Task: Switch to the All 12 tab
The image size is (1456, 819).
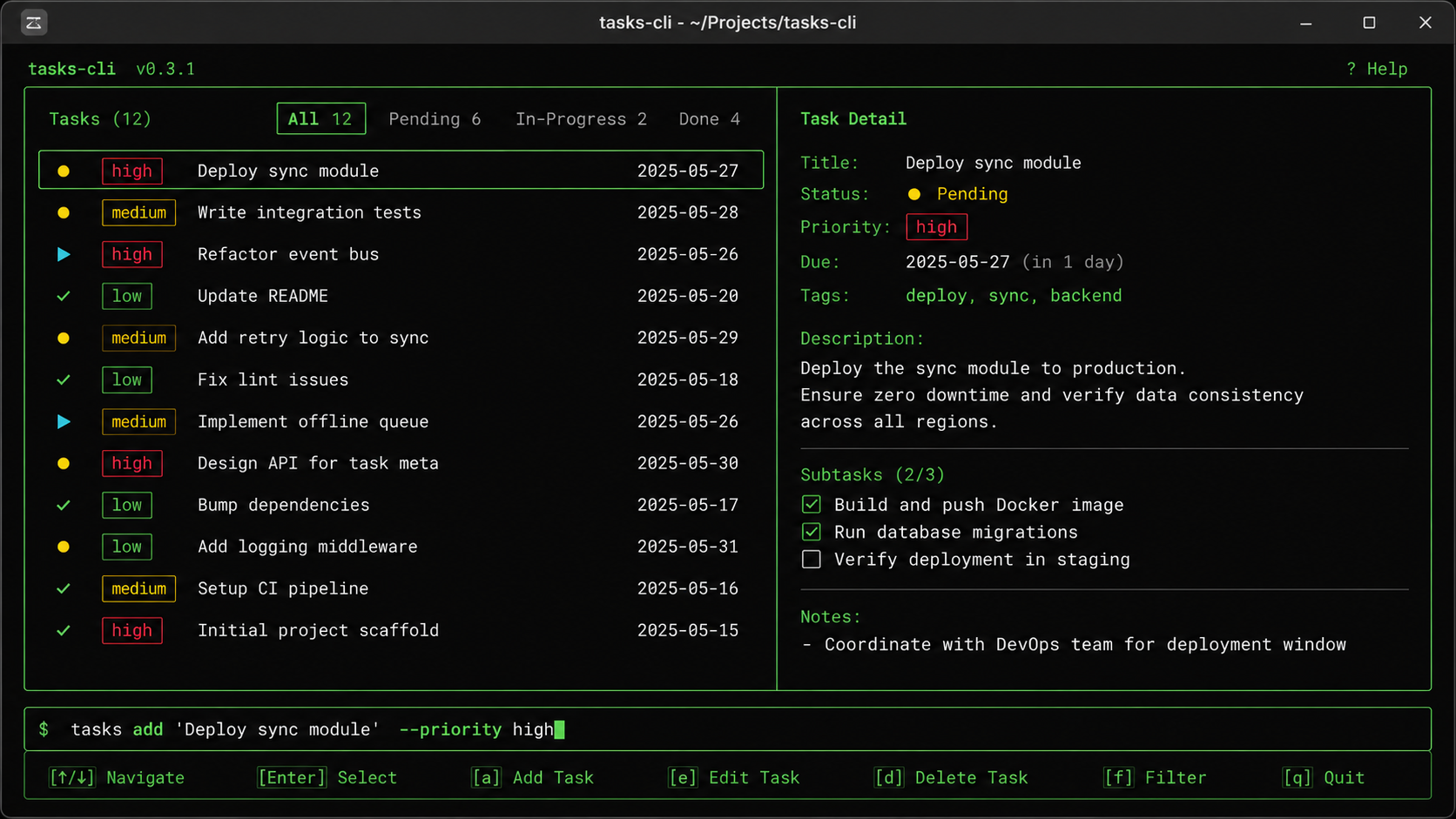Action: pyautogui.click(x=321, y=119)
